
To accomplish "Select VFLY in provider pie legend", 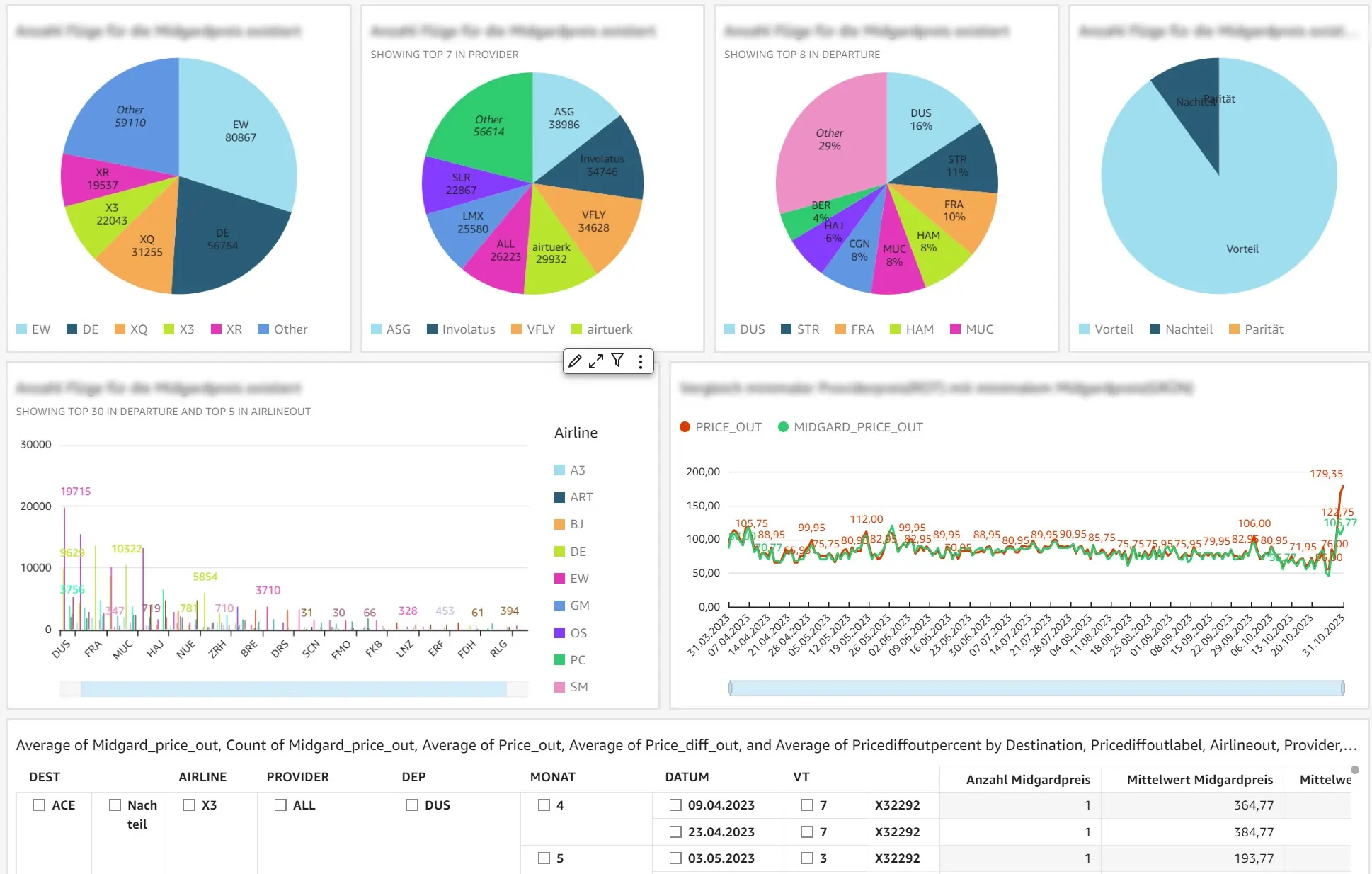I will coord(533,329).
